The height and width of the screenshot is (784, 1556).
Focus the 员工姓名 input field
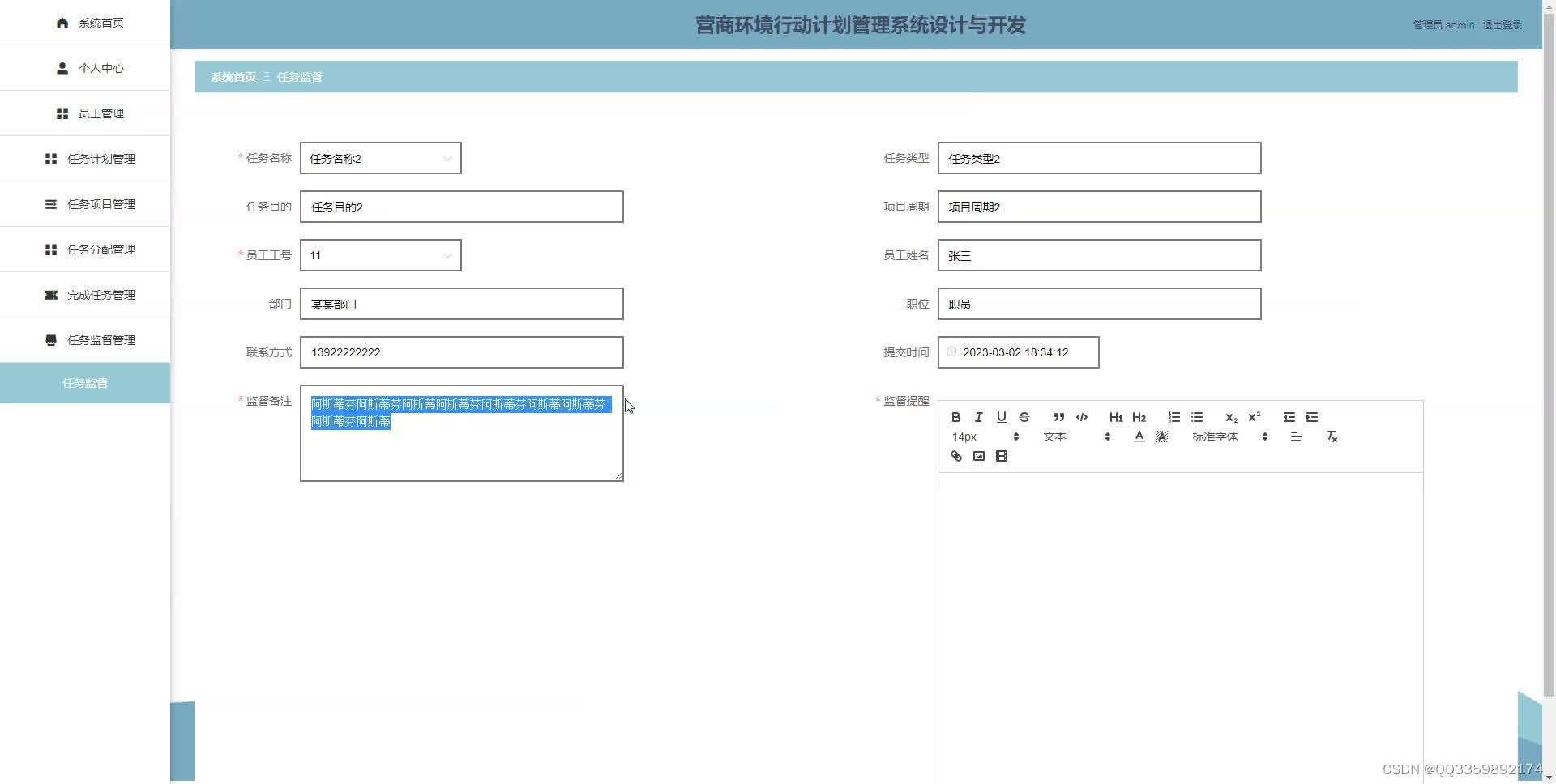(x=1099, y=255)
